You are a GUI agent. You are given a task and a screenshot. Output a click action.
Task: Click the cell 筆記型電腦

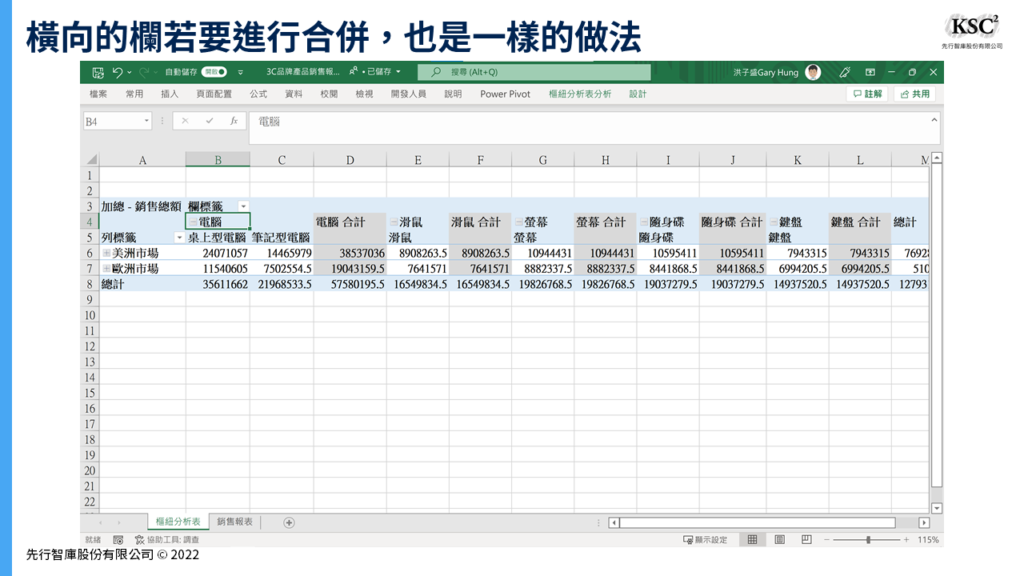click(281, 238)
